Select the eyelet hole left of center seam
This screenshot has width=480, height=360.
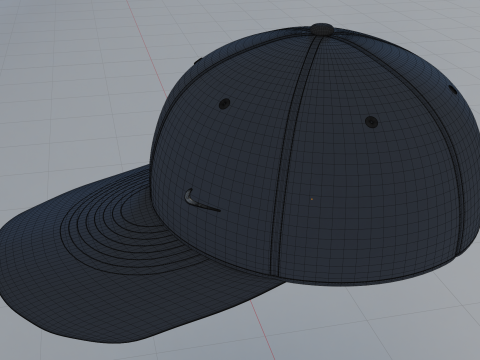click(x=225, y=104)
